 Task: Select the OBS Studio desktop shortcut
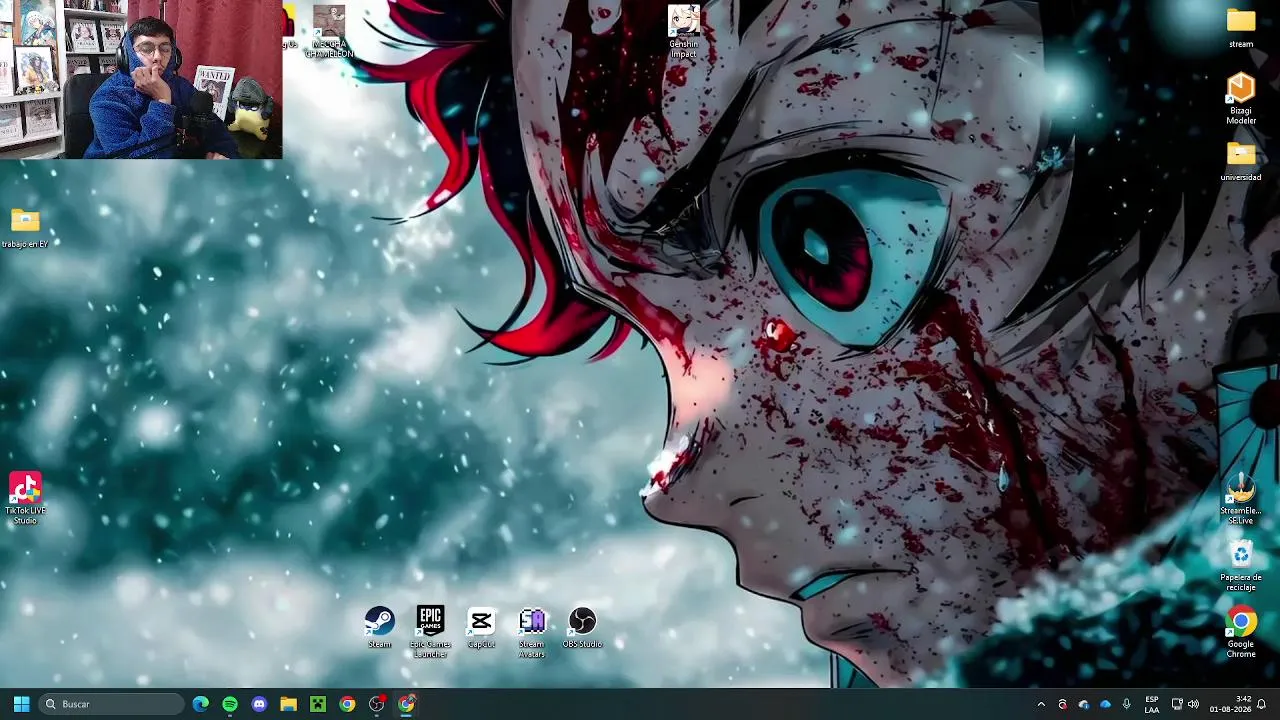point(582,627)
